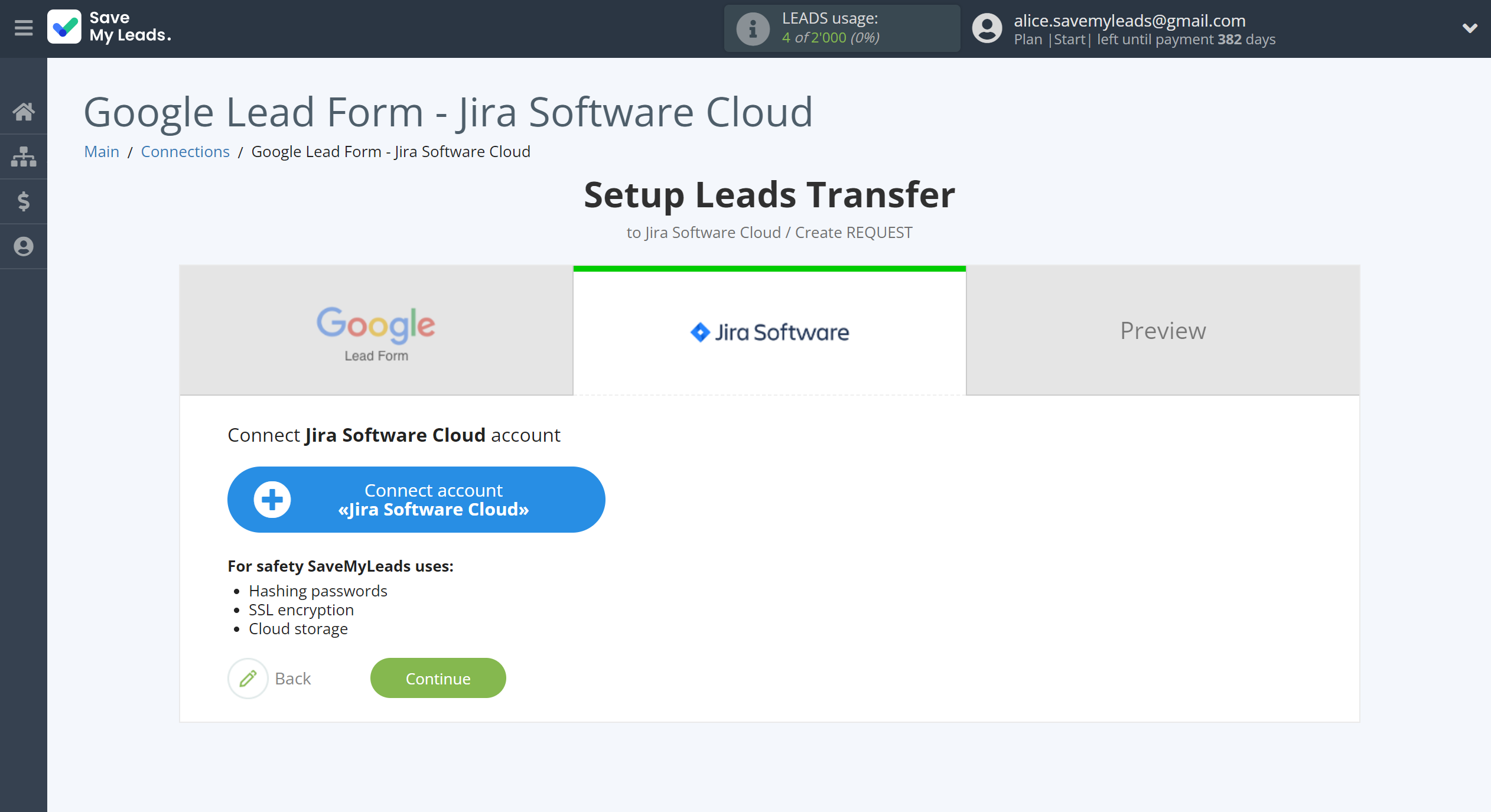Click the account avatar/profile picture
Screen dimensions: 1491x812
tap(984, 28)
